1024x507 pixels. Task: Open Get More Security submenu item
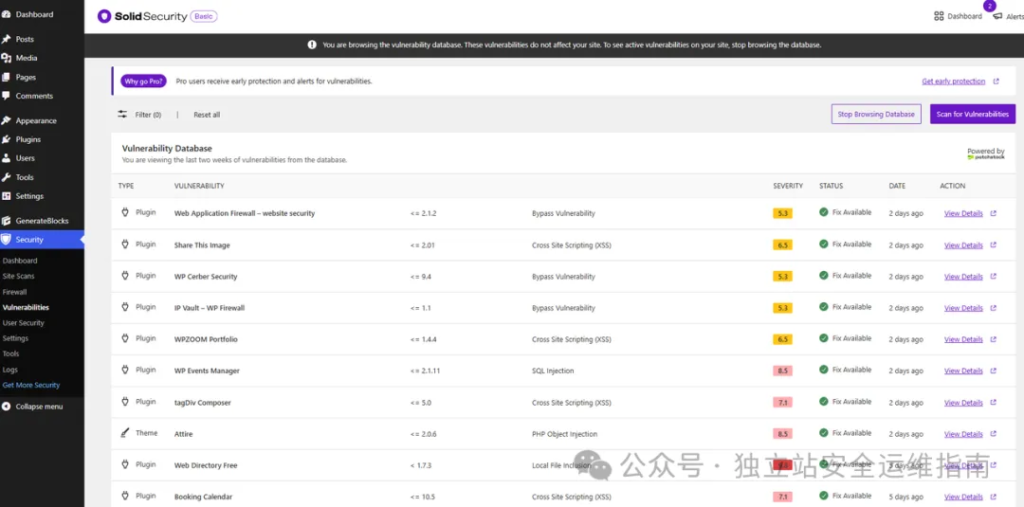point(31,385)
